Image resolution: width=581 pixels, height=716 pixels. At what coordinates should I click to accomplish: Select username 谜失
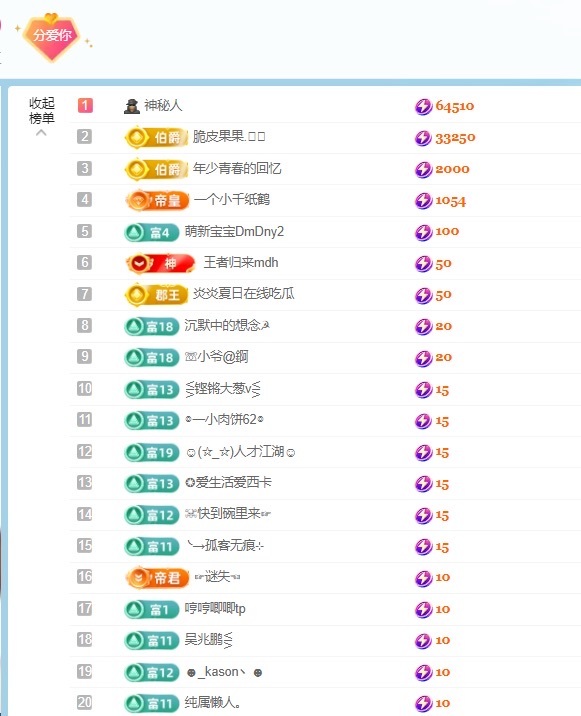coord(217,577)
